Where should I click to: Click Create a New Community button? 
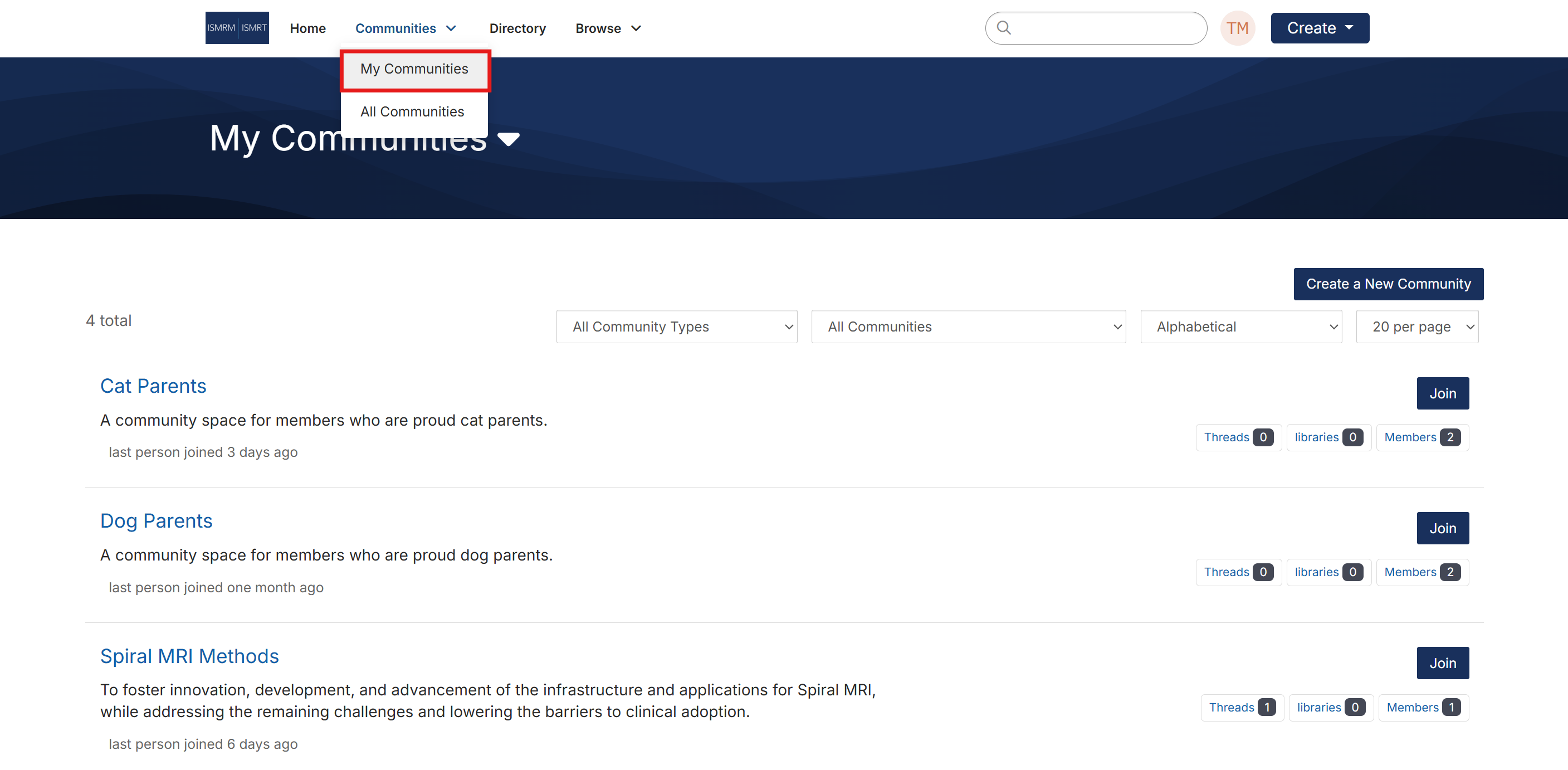pyautogui.click(x=1388, y=284)
